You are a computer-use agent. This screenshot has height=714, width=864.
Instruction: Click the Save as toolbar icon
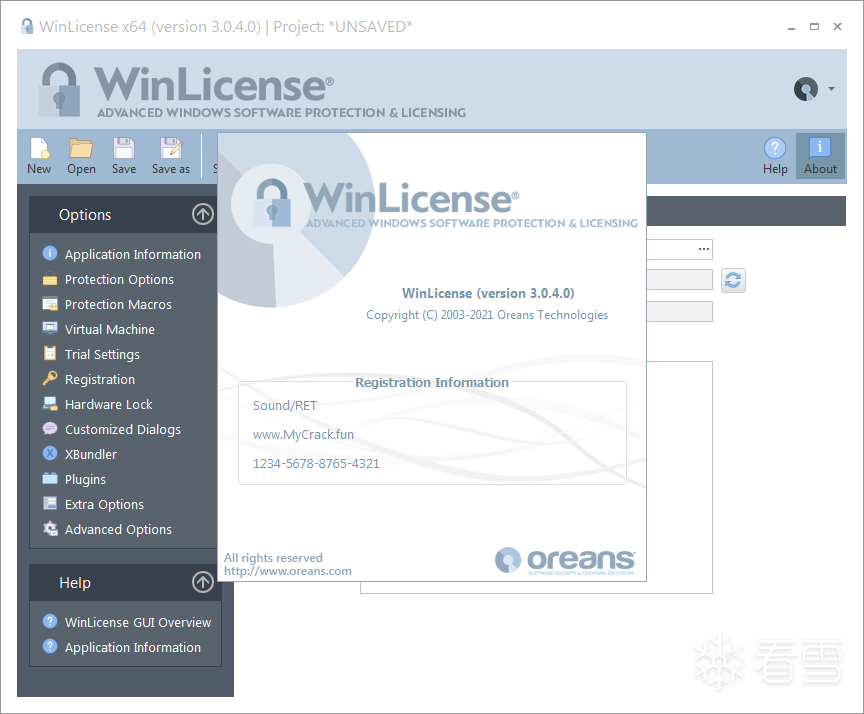click(x=171, y=149)
